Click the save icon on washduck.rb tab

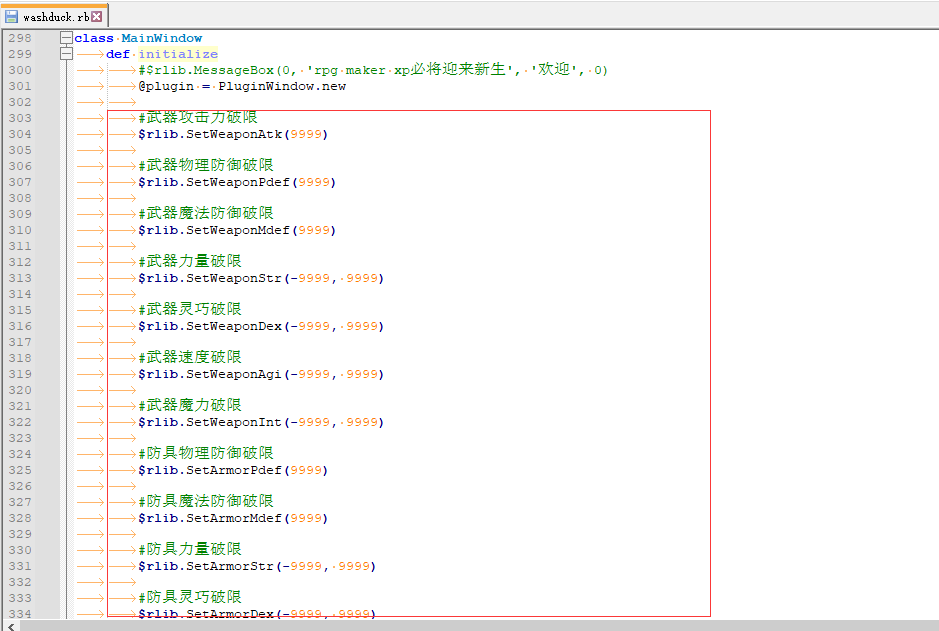pos(11,17)
